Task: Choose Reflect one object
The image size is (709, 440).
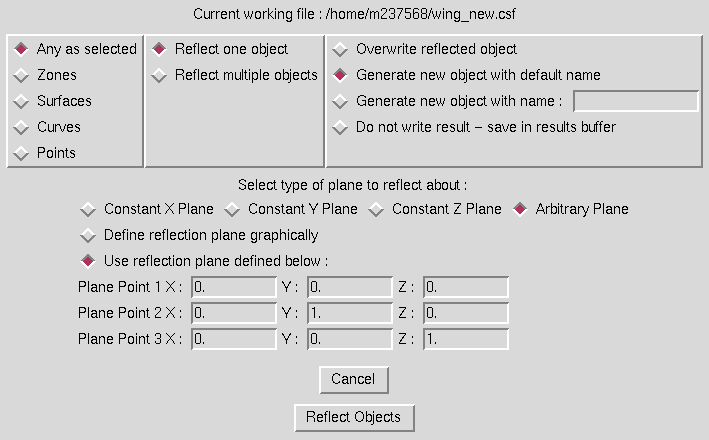Action: coord(159,49)
